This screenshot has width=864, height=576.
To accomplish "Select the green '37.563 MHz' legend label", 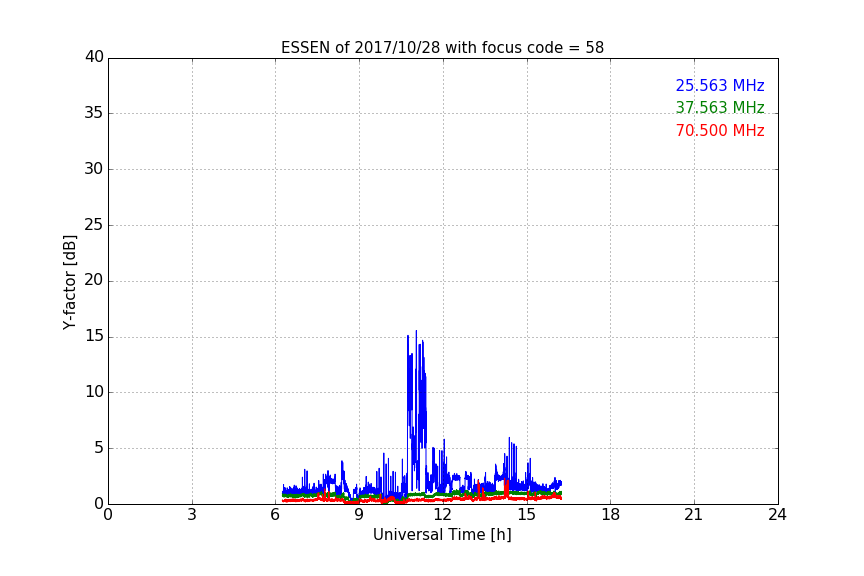I will [x=720, y=107].
